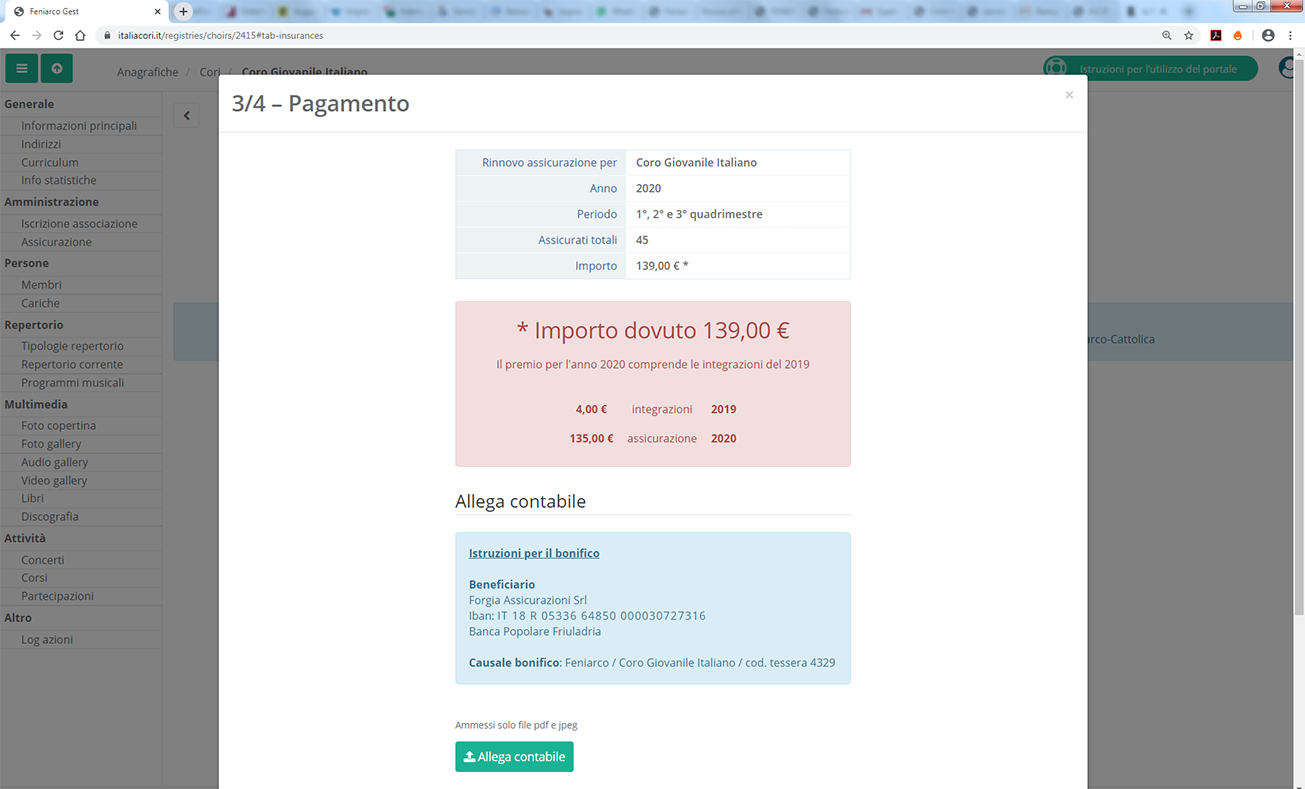Click the green up-arrow circle button
The height and width of the screenshot is (789, 1305).
(56, 68)
